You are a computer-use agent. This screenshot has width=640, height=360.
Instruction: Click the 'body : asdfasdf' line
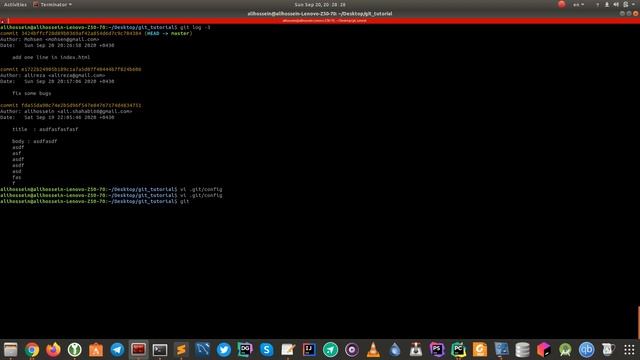click(34, 141)
